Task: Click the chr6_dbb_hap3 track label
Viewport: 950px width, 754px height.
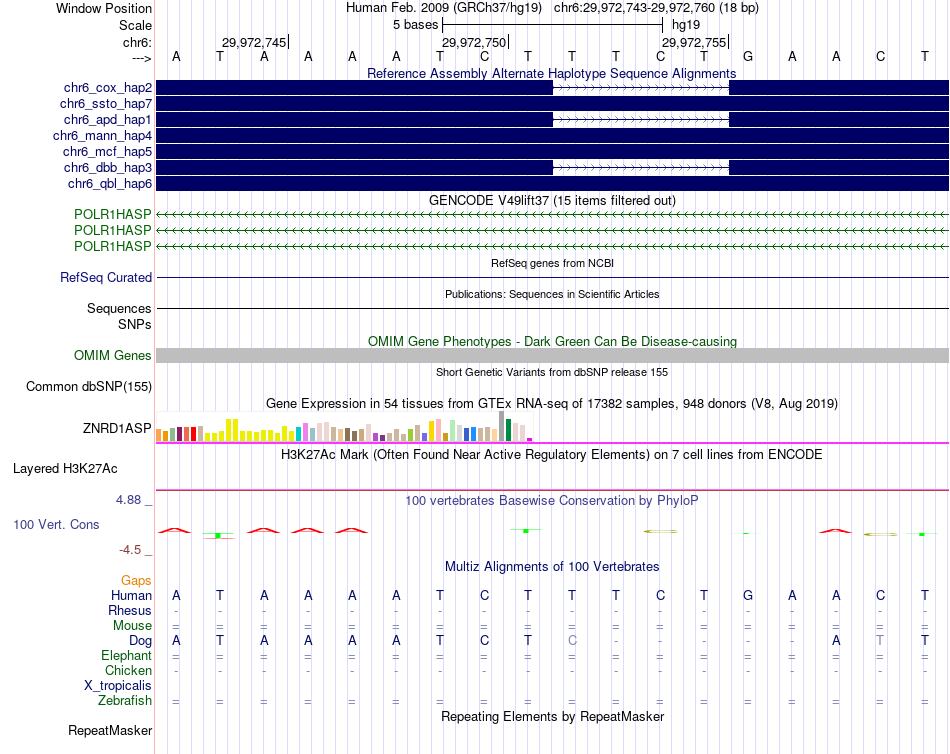Action: [x=108, y=167]
